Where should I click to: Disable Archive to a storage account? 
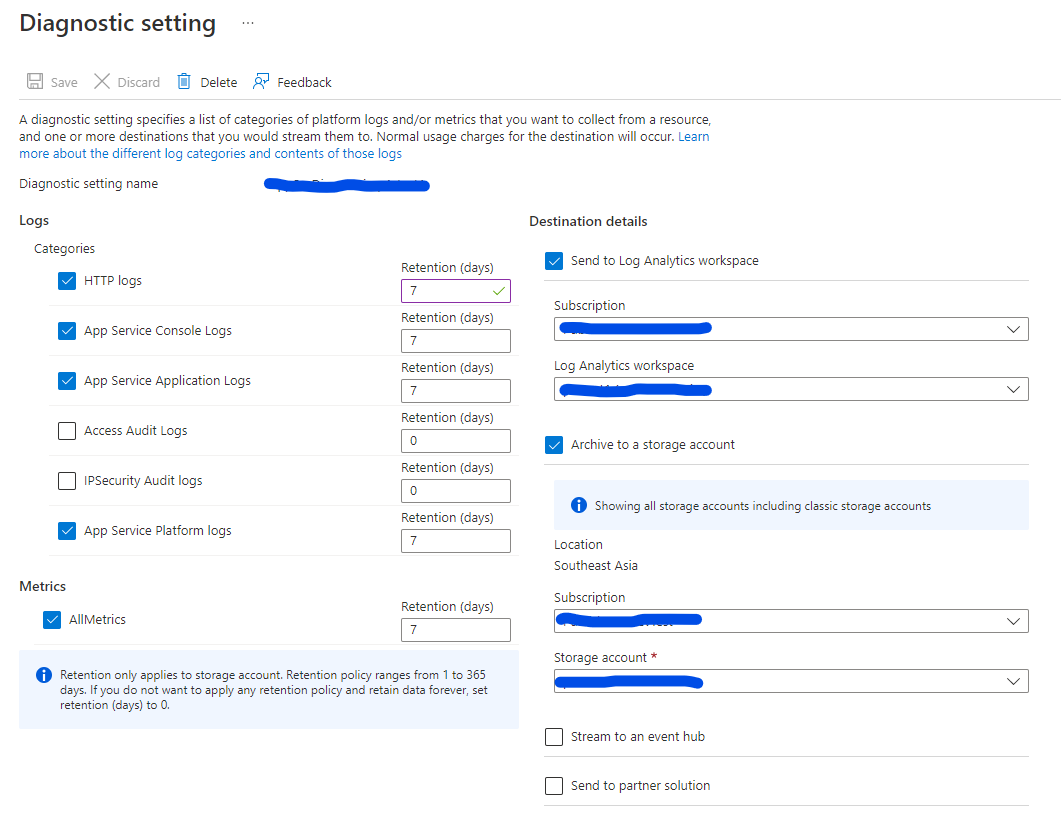coord(554,444)
